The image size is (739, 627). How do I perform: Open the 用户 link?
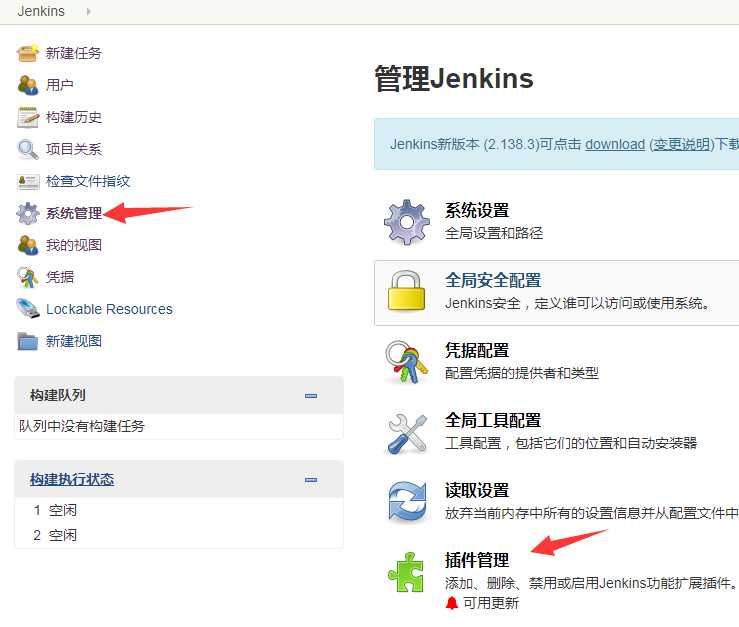pos(59,85)
